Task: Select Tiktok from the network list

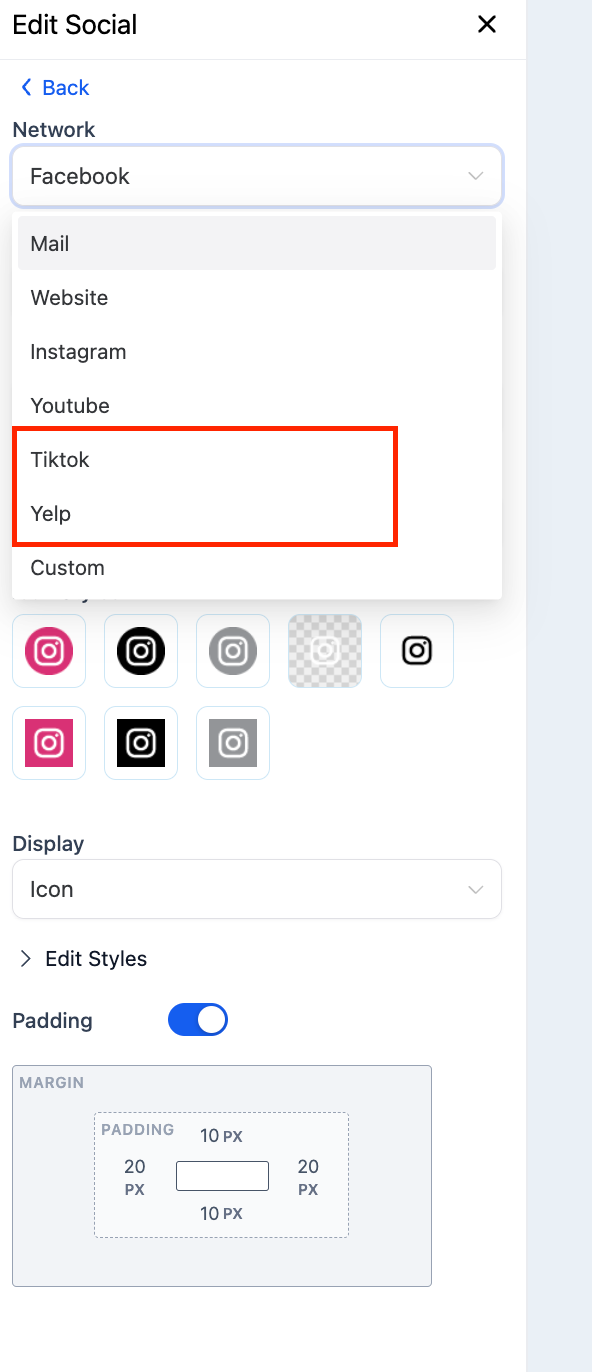Action: point(257,460)
